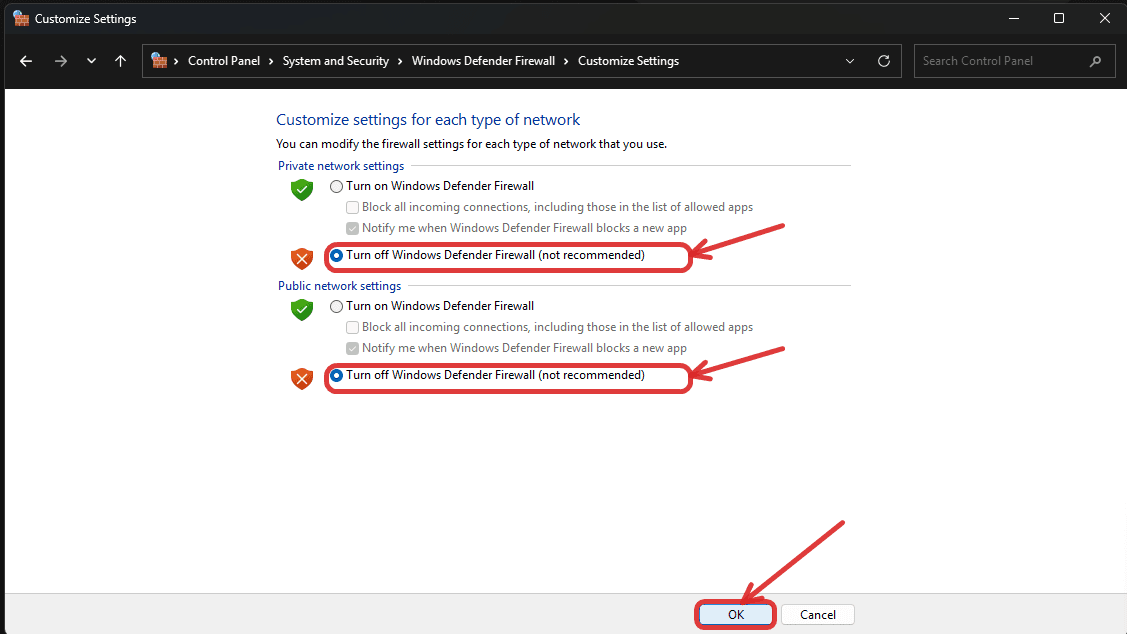Close the Customize Settings window
1127x634 pixels.
coord(1105,19)
